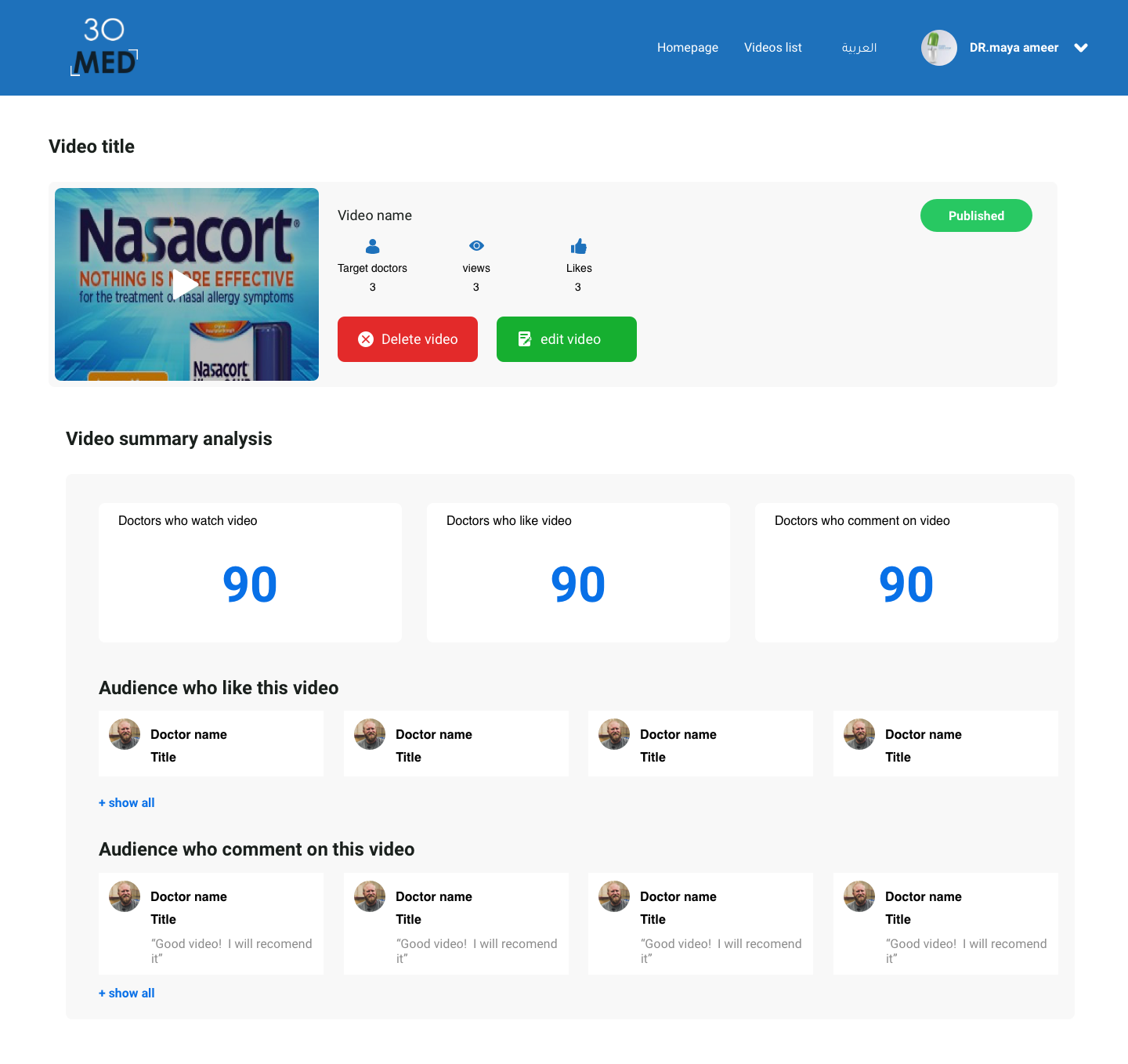Click third doctor avatar in comments section
1128x1064 pixels.
point(614,896)
